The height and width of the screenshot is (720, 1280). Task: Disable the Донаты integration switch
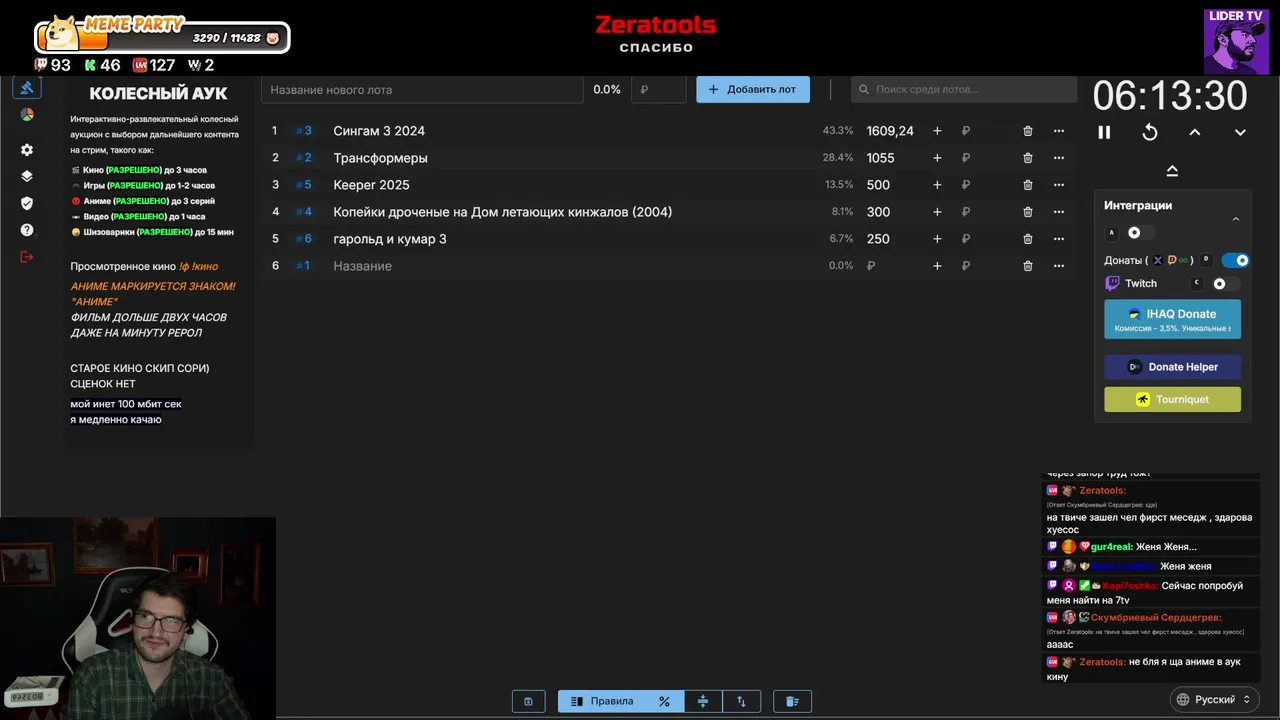coord(1236,260)
